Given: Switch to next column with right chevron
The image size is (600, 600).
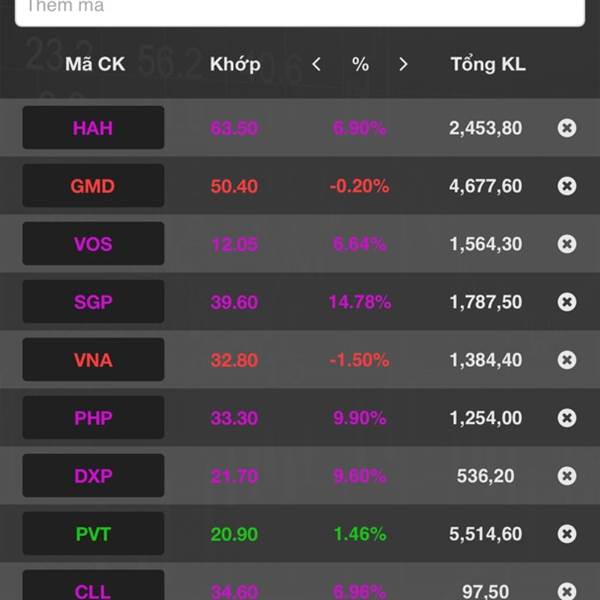Looking at the screenshot, I should (403, 64).
